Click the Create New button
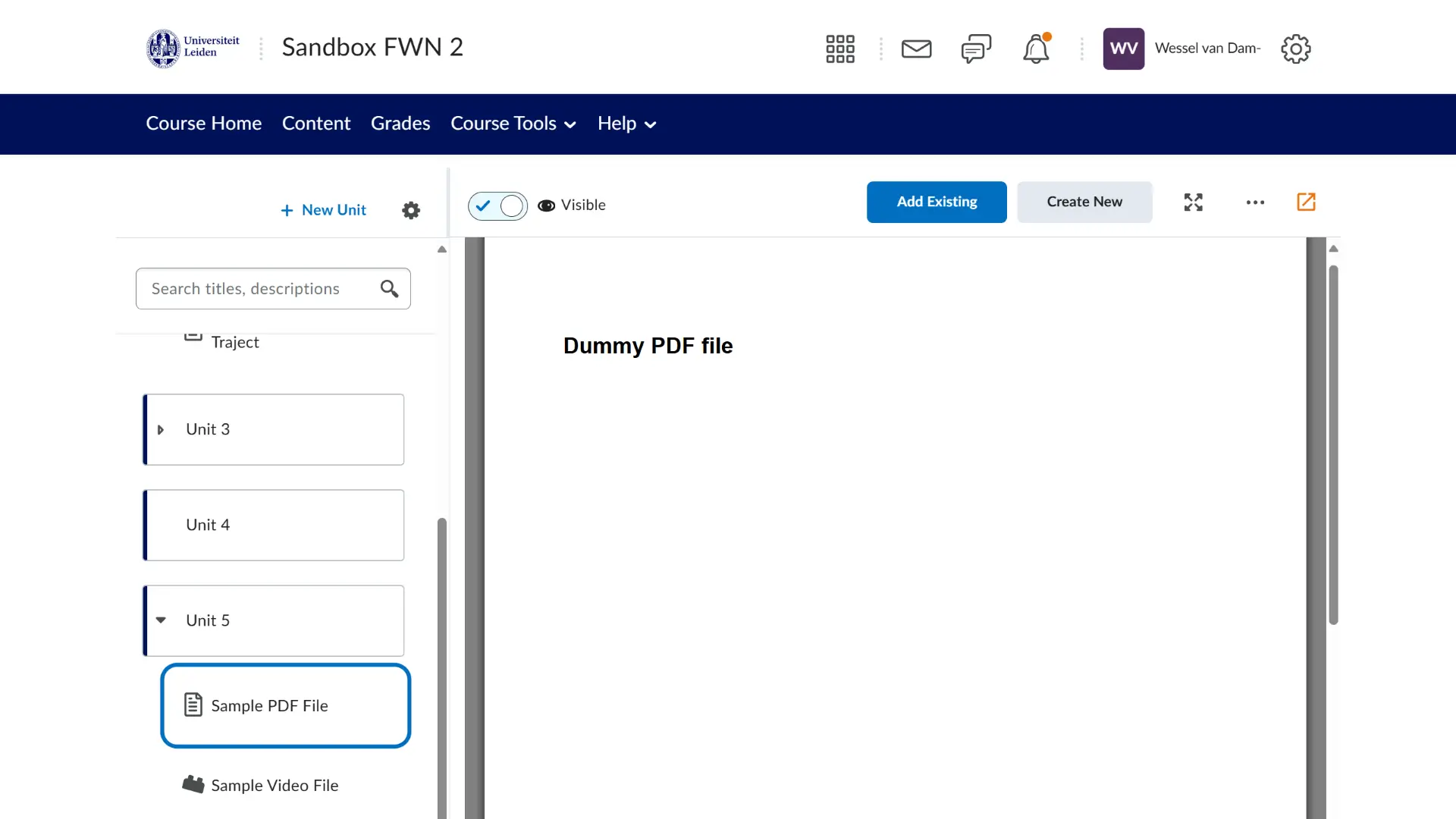The height and width of the screenshot is (819, 1456). [1084, 202]
